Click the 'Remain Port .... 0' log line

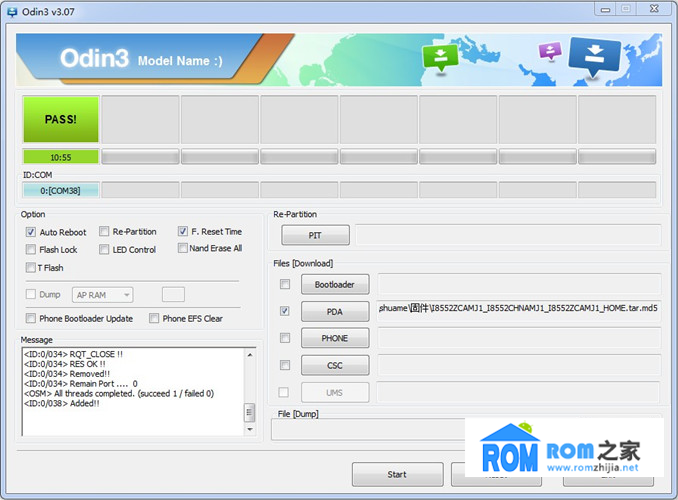click(81, 384)
